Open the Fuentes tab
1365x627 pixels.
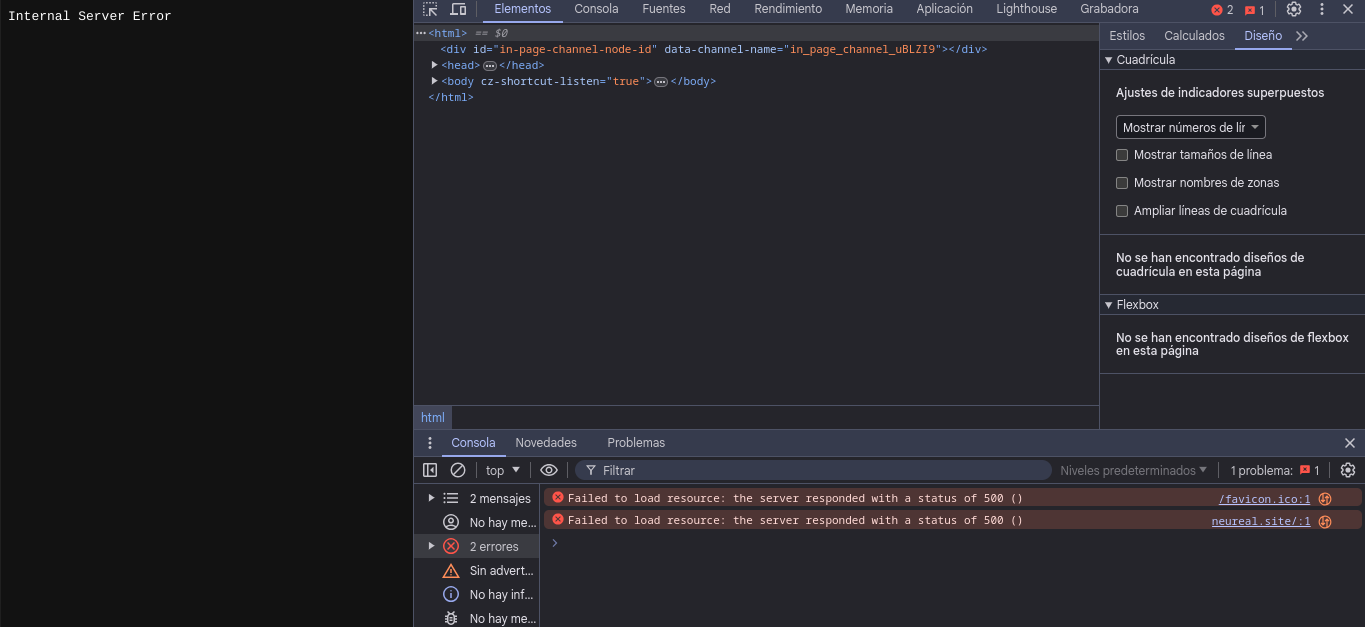coord(664,9)
